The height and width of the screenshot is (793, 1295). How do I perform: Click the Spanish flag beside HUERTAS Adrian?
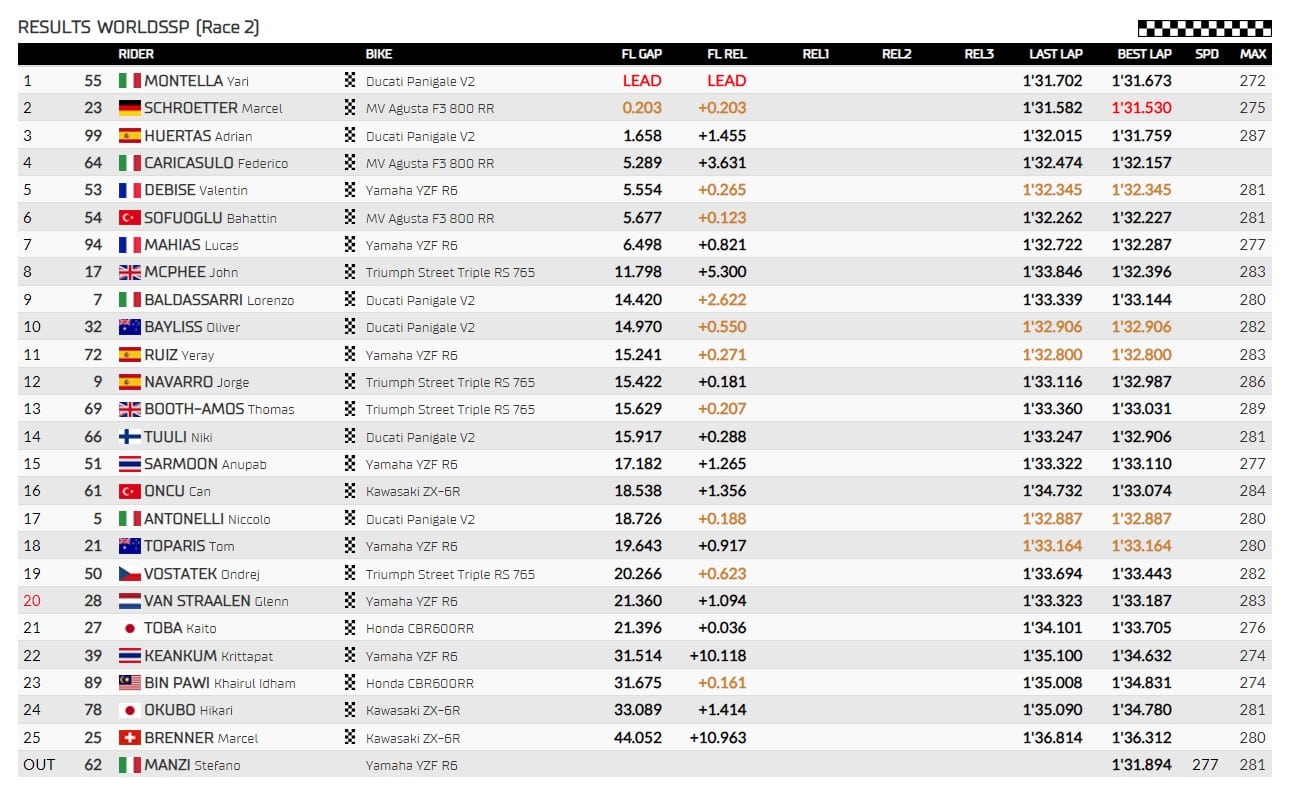point(129,135)
